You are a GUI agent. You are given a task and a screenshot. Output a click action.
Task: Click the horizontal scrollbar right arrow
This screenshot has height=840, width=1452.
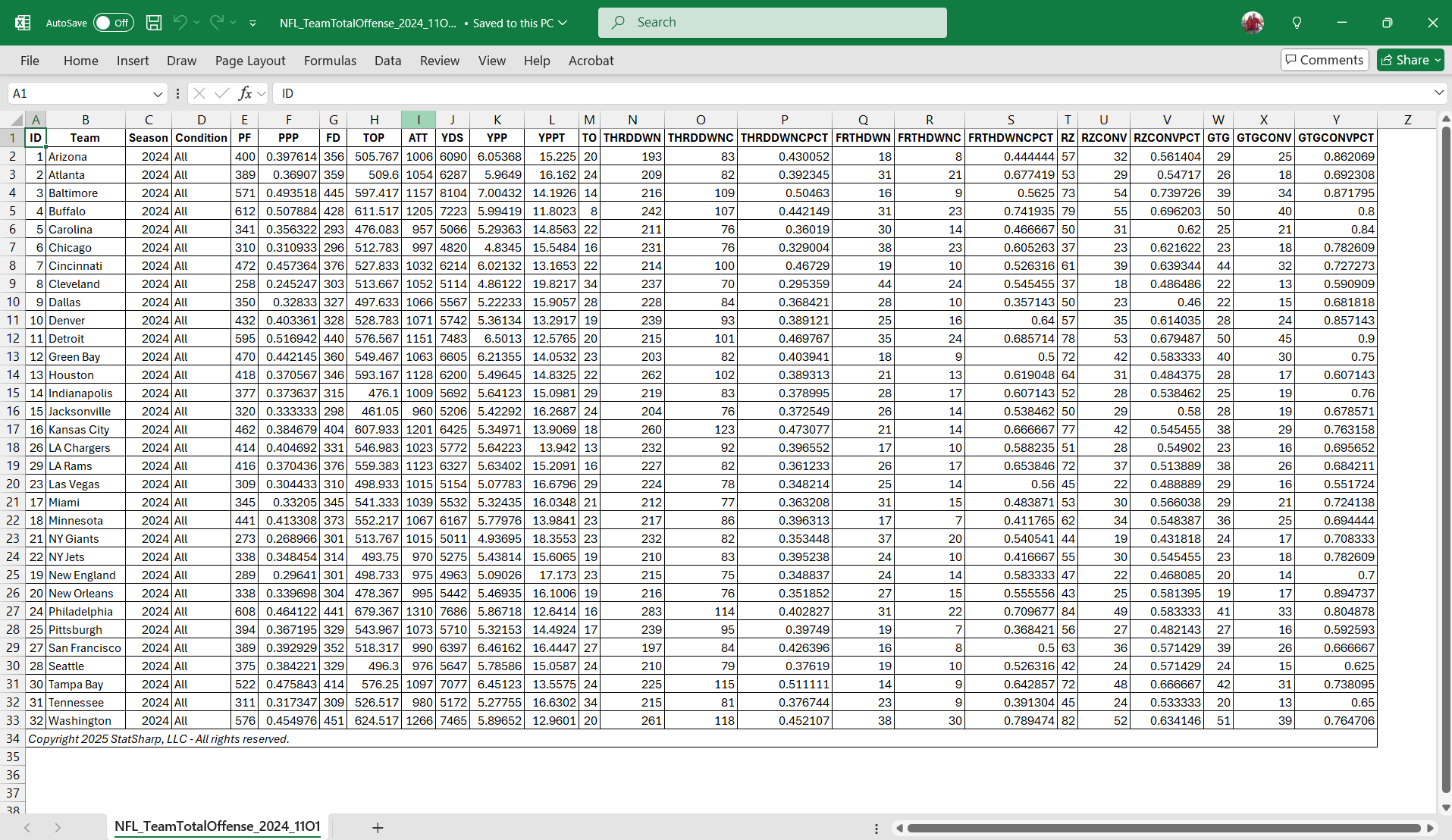pos(1431,828)
